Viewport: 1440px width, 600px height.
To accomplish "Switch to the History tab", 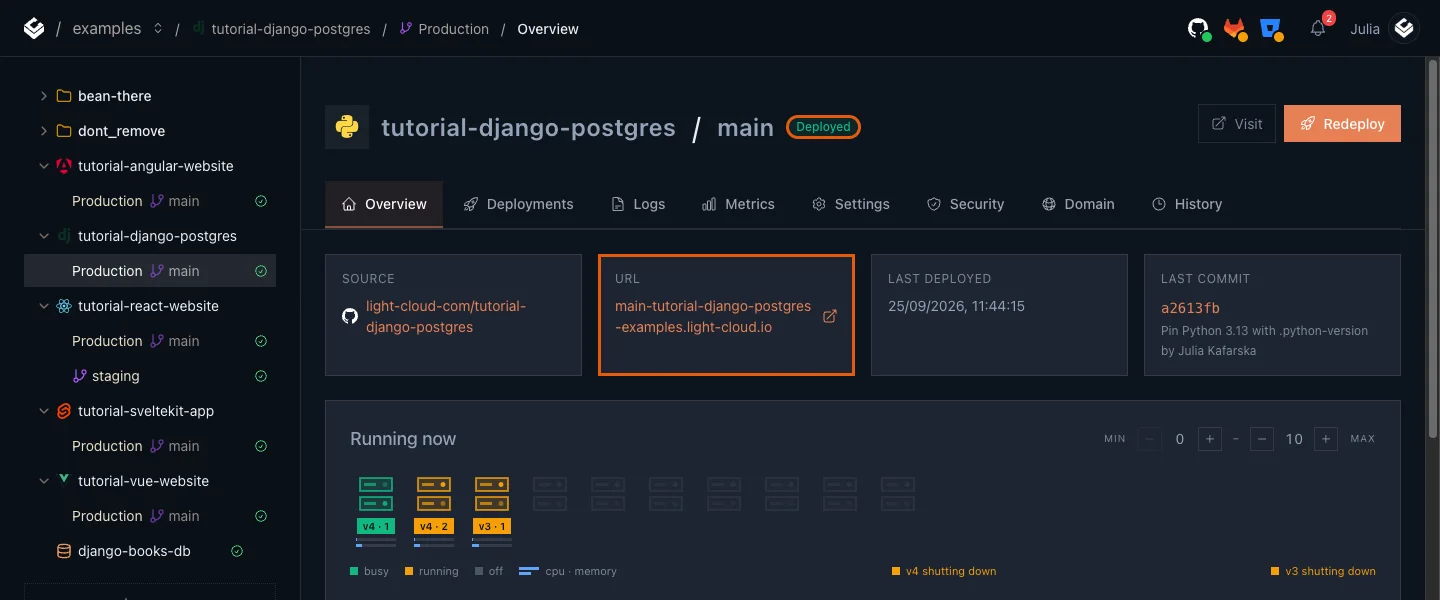I will pyautogui.click(x=1187, y=204).
